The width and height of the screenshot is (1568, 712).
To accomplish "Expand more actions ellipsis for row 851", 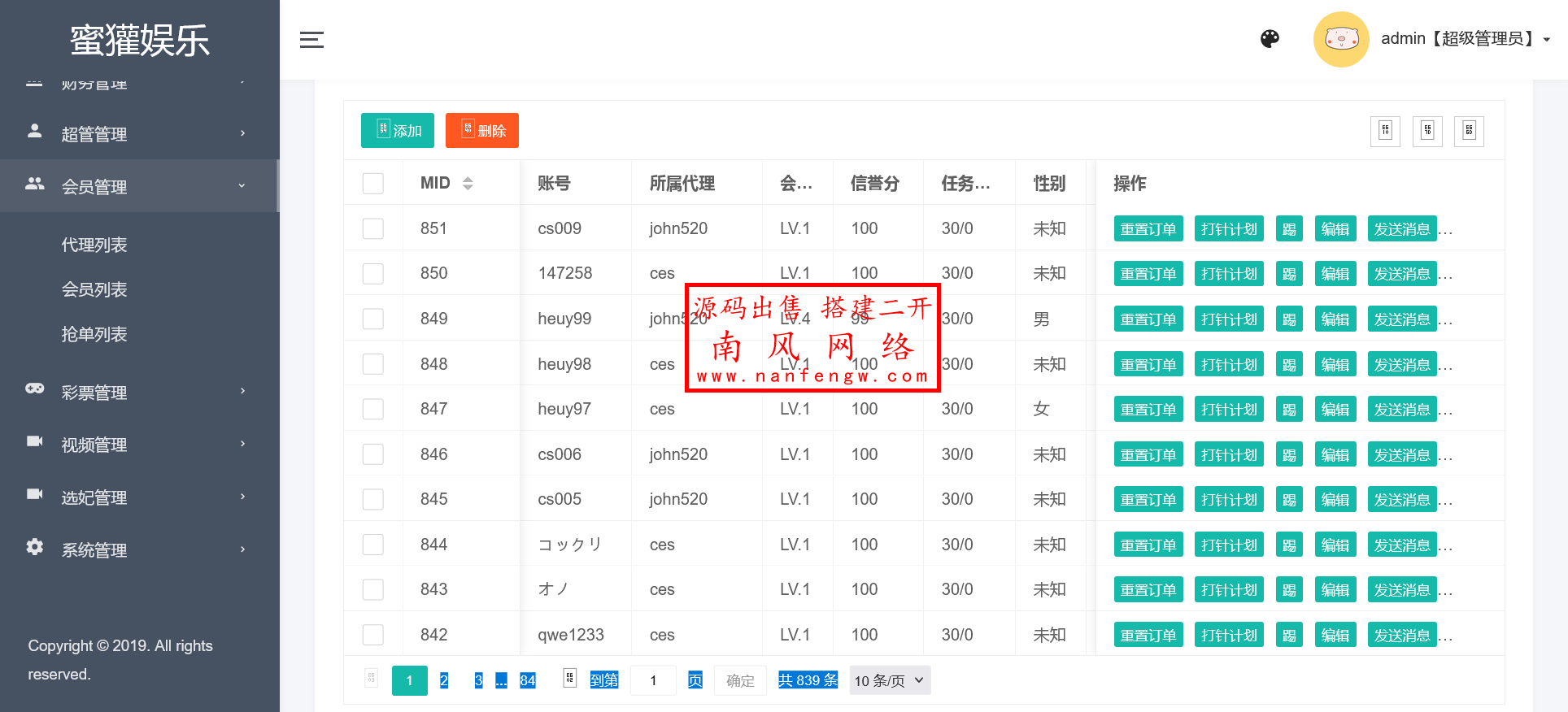I will (x=1445, y=232).
